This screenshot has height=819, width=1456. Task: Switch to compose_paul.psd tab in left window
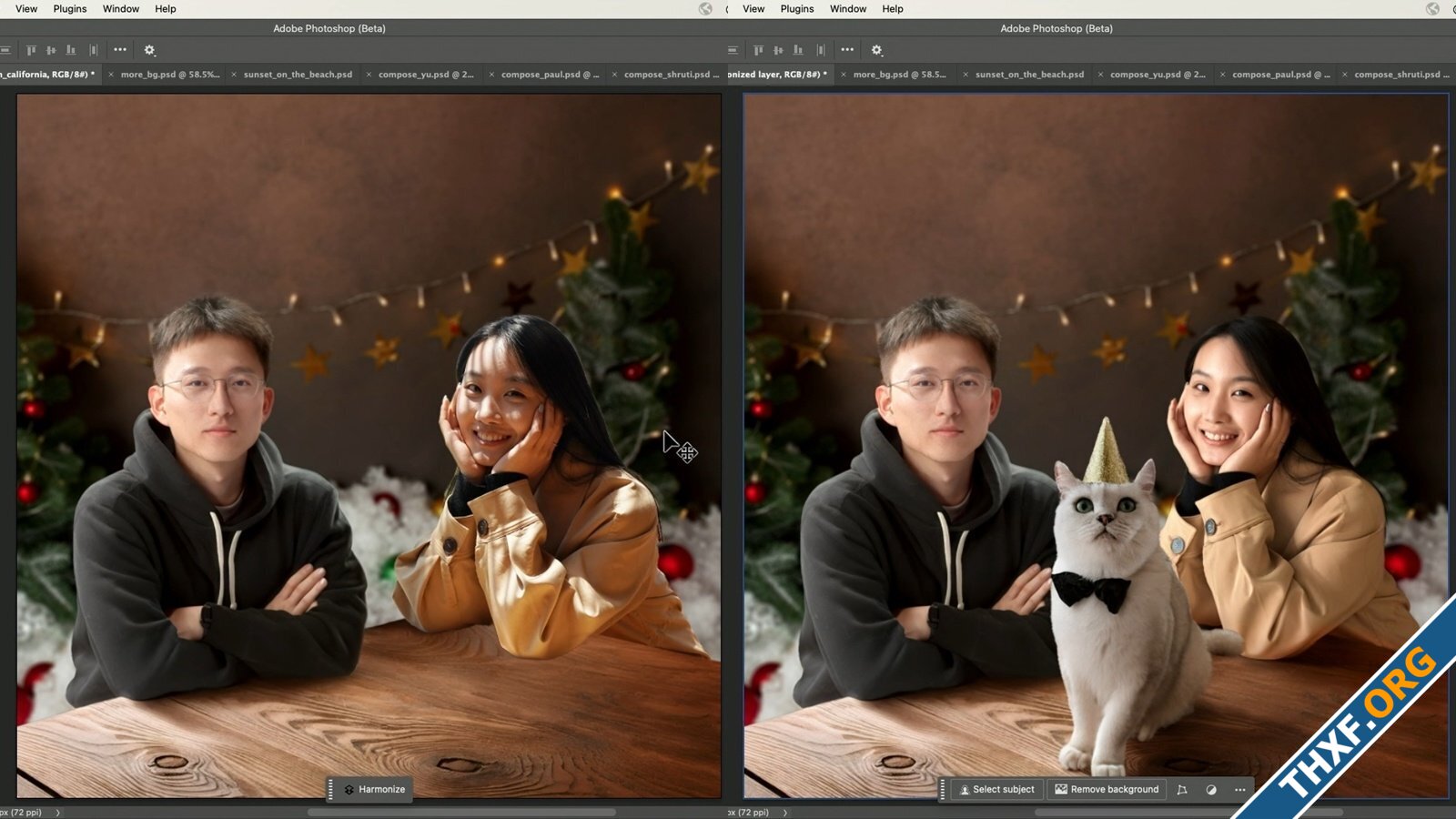[x=550, y=75]
